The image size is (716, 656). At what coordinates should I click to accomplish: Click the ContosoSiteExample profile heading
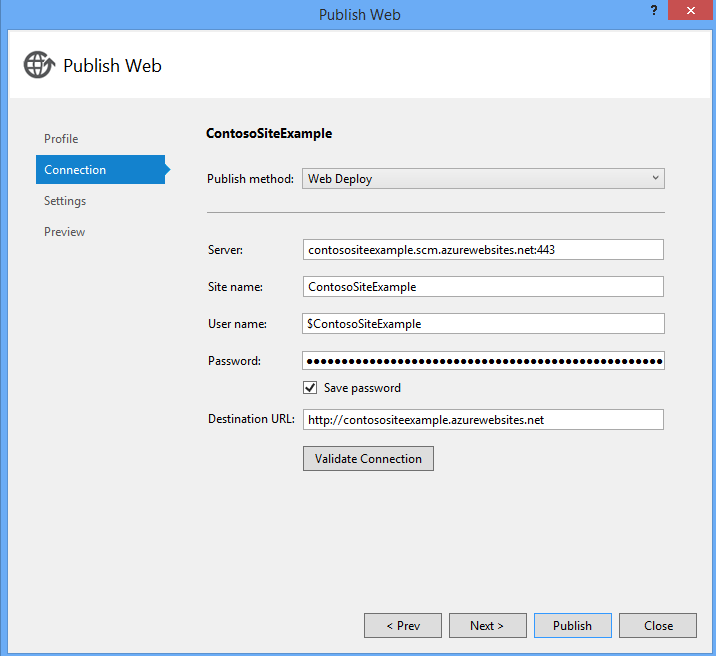[269, 133]
